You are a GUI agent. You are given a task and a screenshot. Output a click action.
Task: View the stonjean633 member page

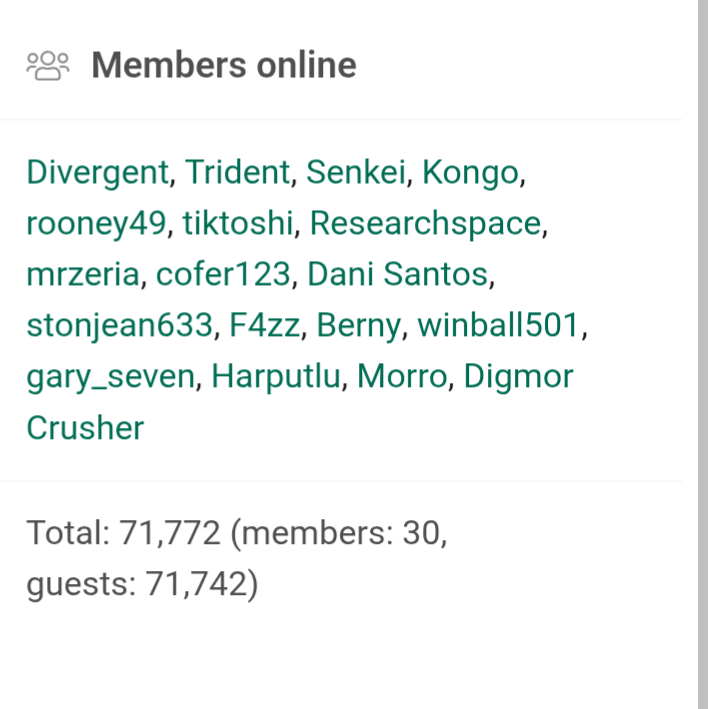tap(120, 325)
